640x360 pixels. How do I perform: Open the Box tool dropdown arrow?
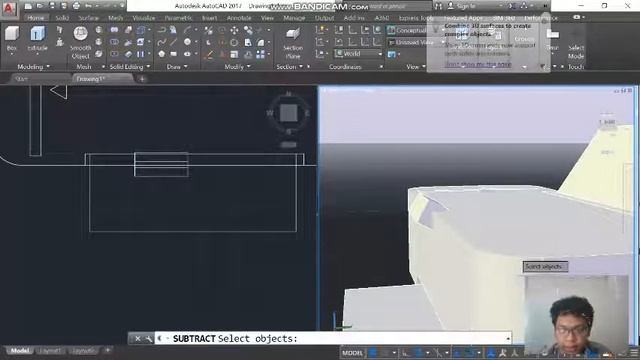(x=12, y=54)
